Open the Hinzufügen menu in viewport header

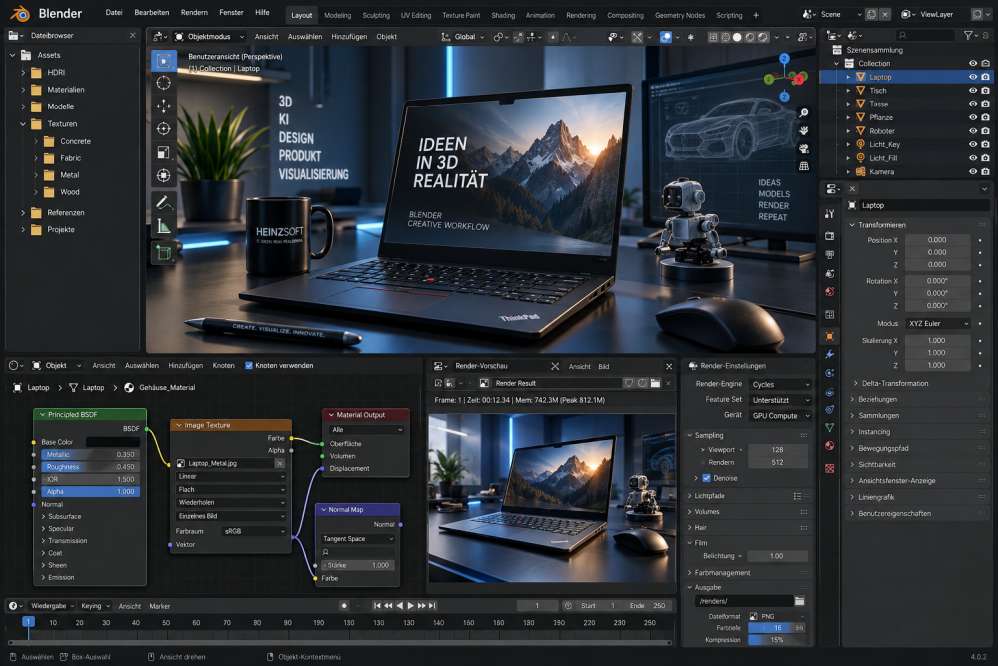coord(349,37)
